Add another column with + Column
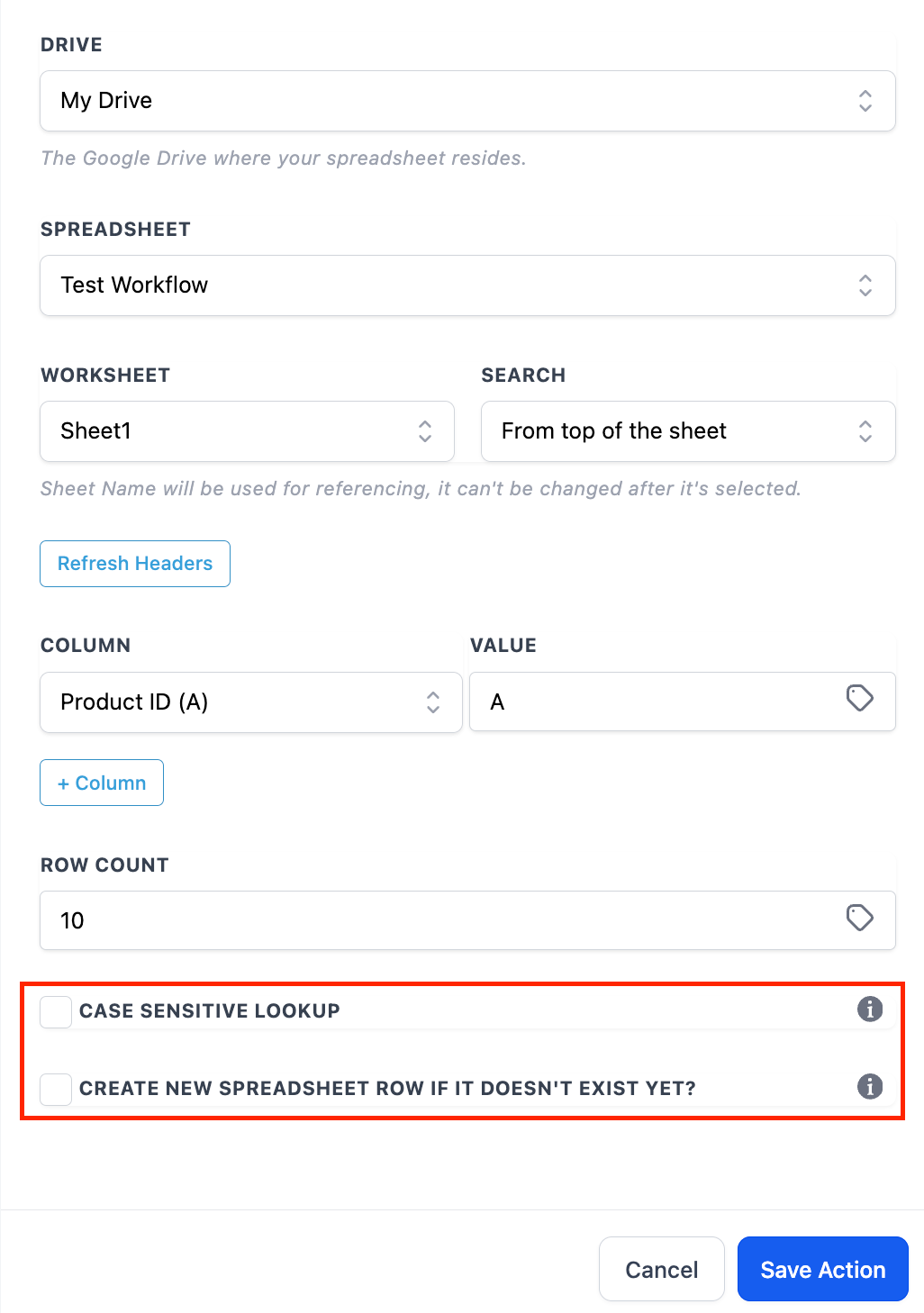924x1313 pixels. point(102,783)
